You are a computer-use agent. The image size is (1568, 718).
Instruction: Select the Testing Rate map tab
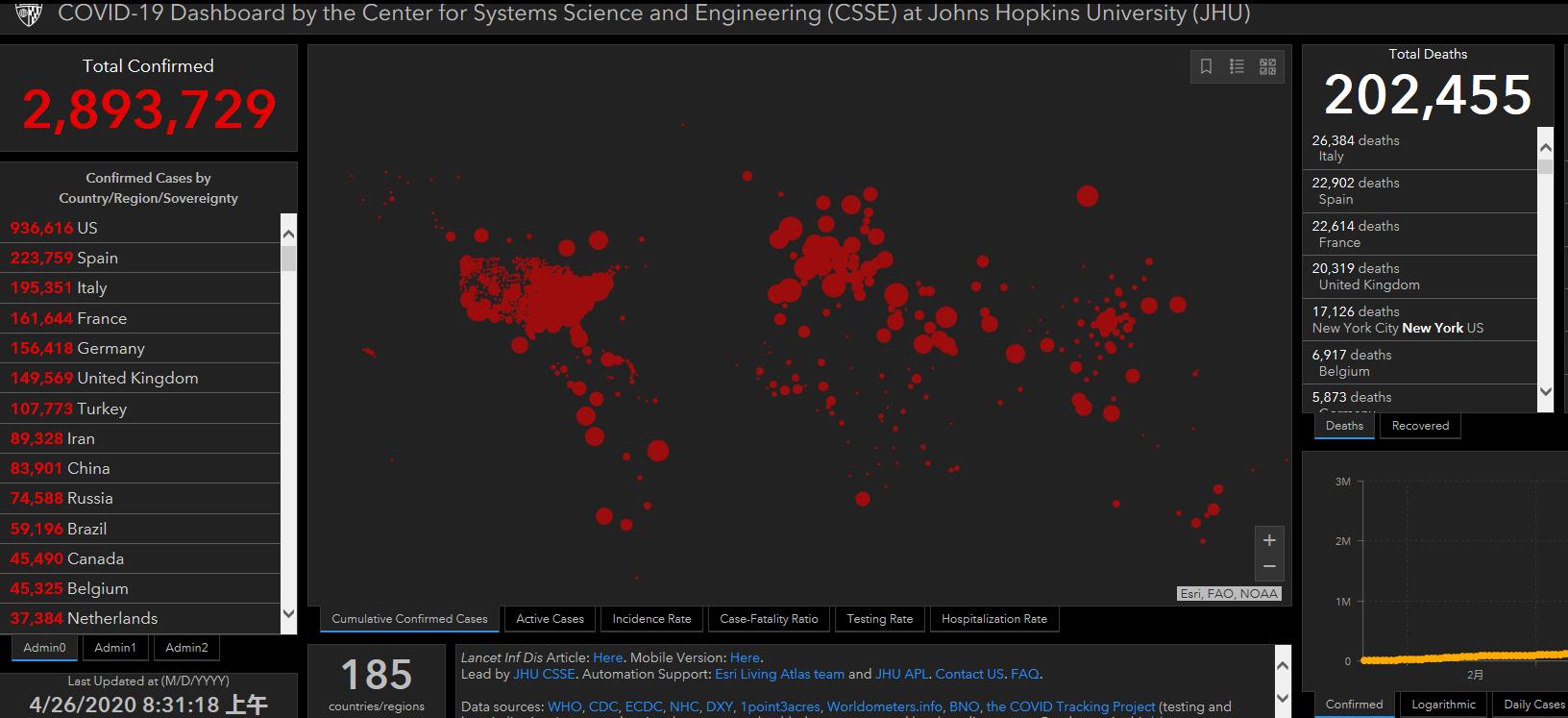click(x=880, y=619)
